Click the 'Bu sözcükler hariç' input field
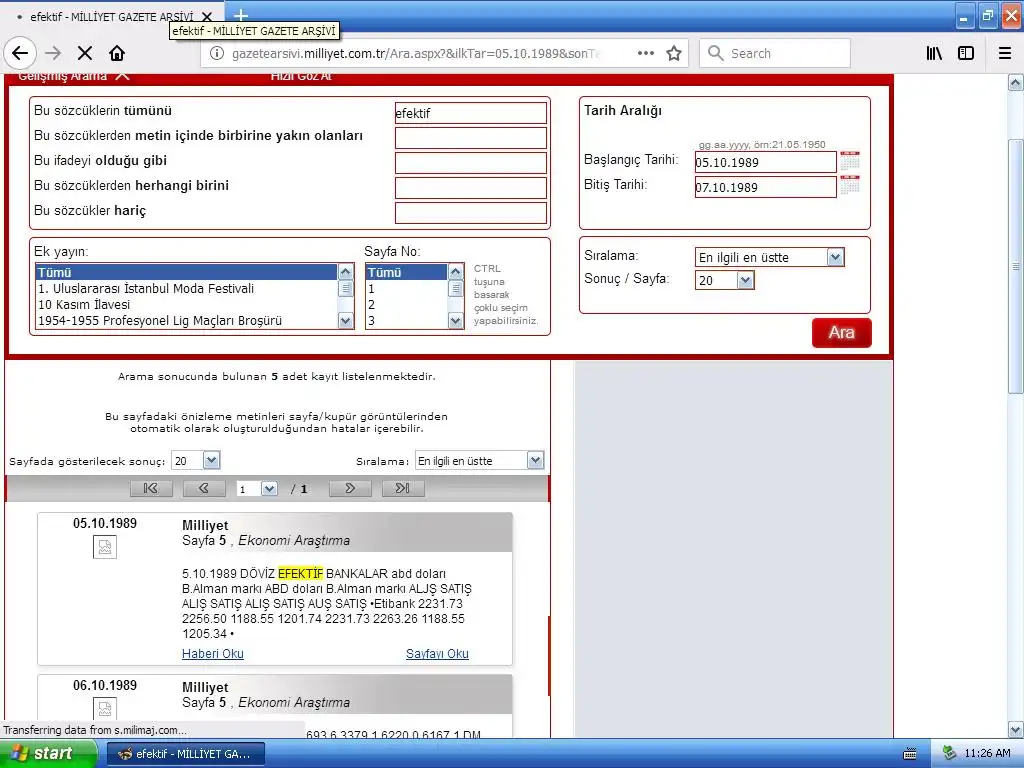The width and height of the screenshot is (1024, 768). (x=471, y=213)
